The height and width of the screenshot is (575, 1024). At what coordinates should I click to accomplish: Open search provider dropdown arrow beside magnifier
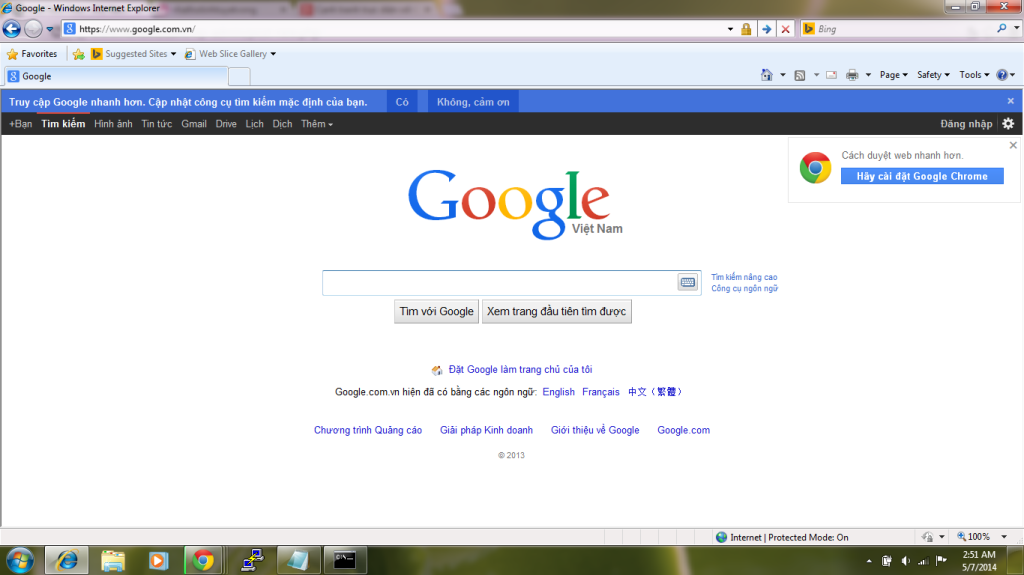click(1016, 29)
